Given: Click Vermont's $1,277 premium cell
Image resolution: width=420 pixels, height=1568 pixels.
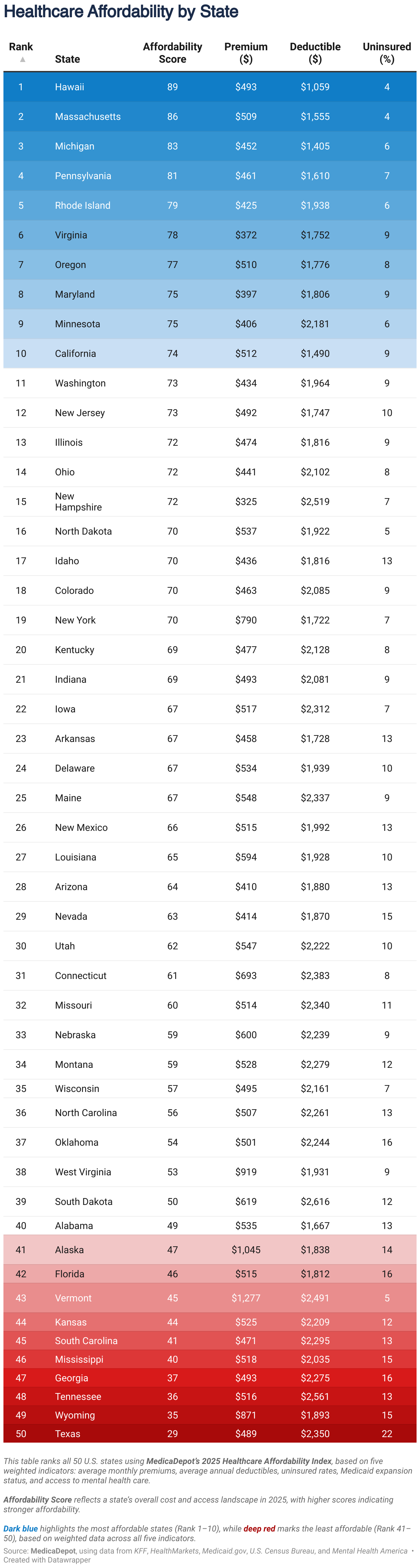Looking at the screenshot, I should [x=246, y=1298].
